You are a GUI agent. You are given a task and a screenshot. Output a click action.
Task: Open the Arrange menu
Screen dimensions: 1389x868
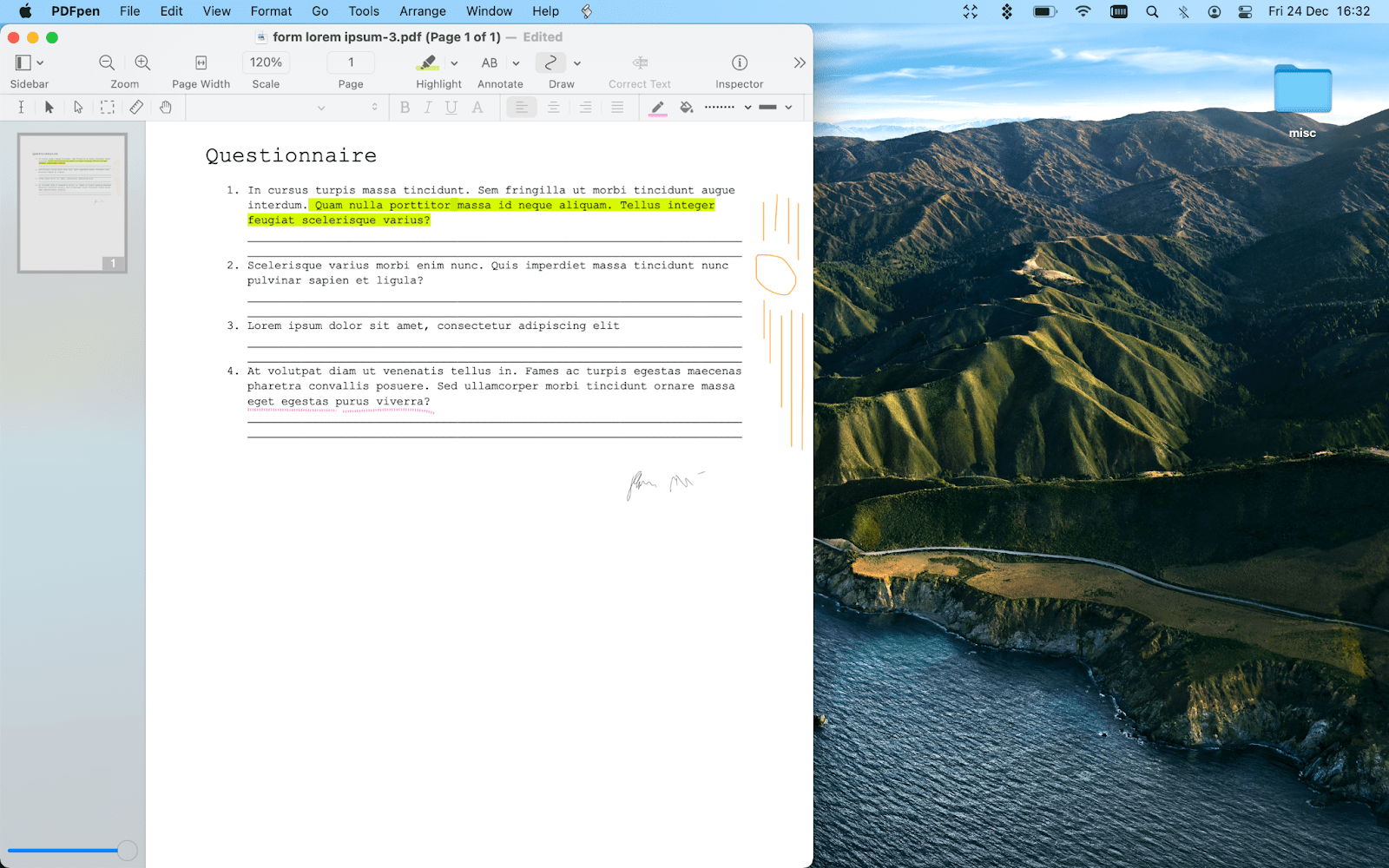coord(422,11)
